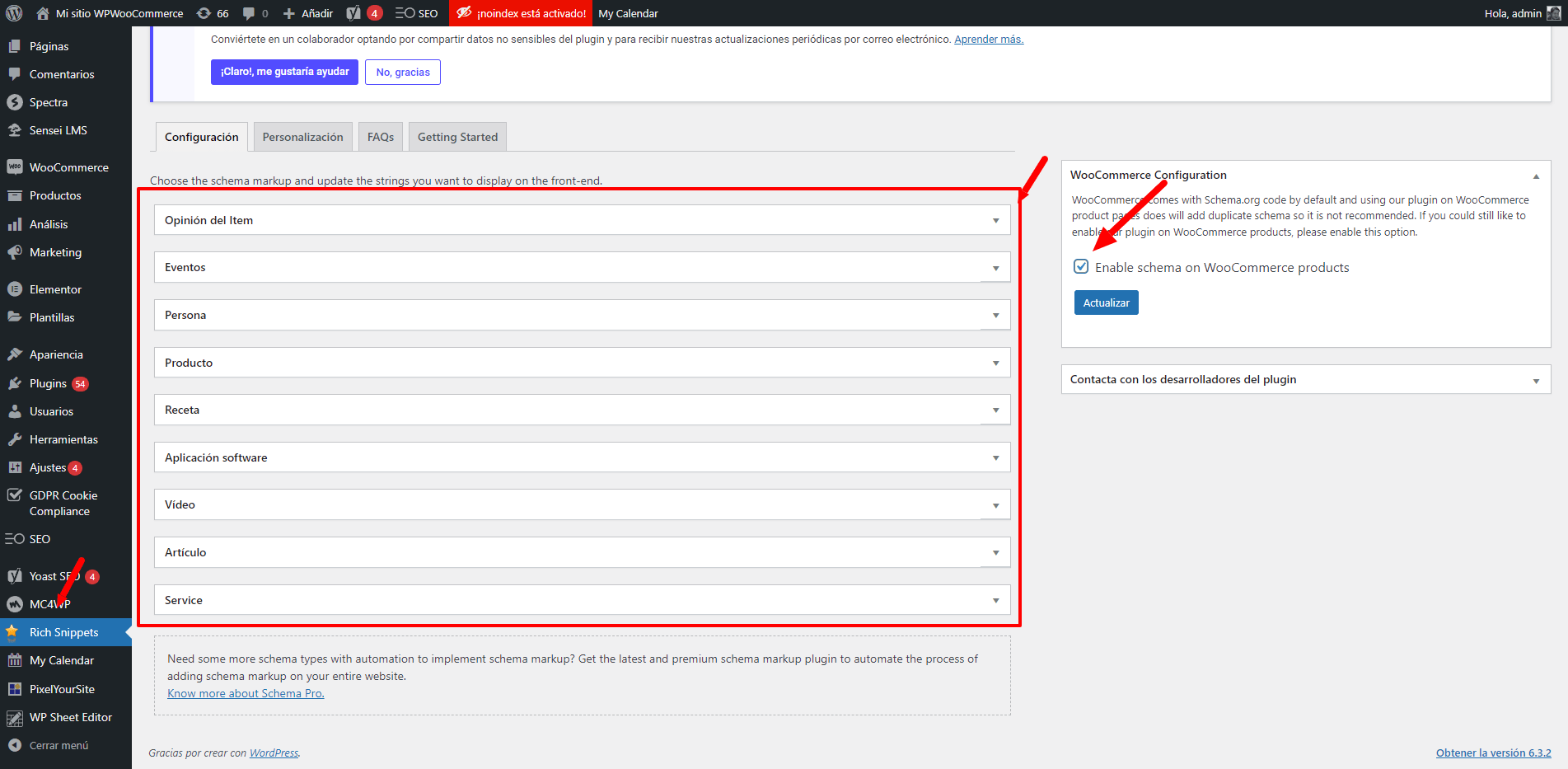Click the GDPR Cookie Compliance icon
Image resolution: width=1568 pixels, height=769 pixels.
tap(15, 495)
